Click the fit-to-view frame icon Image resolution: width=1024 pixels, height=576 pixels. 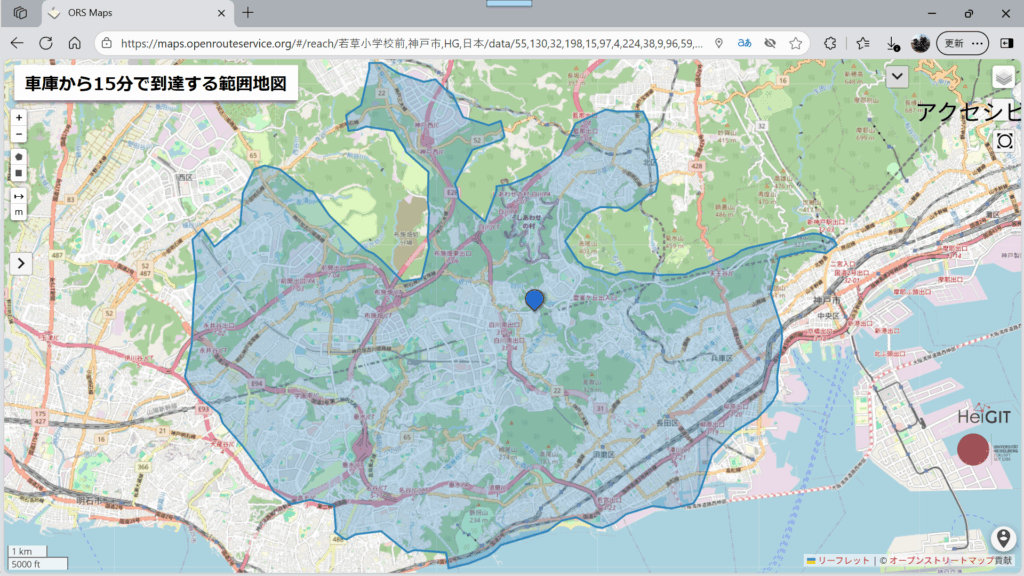pos(1004,142)
